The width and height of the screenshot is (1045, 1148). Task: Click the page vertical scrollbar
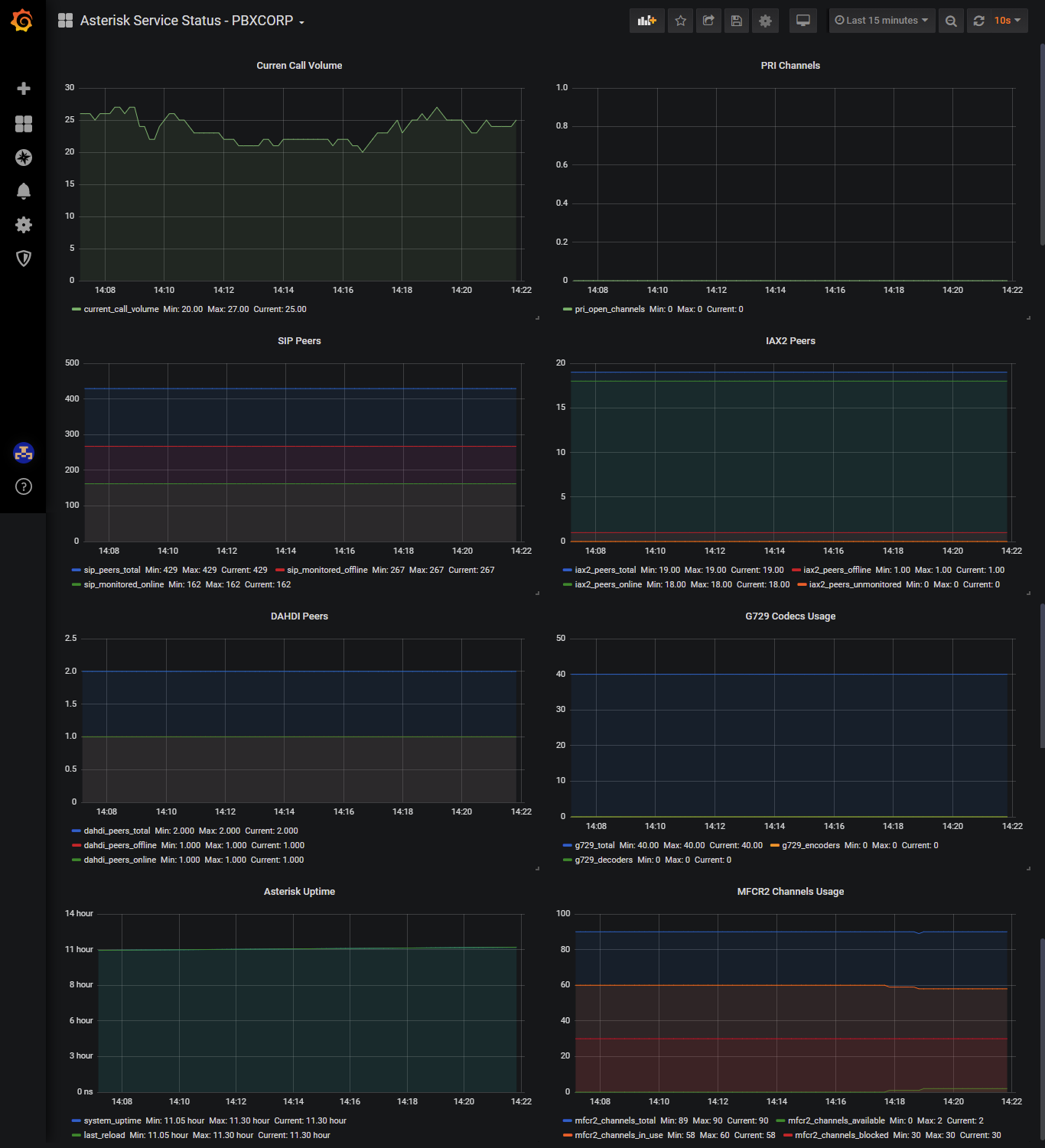click(x=1042, y=145)
